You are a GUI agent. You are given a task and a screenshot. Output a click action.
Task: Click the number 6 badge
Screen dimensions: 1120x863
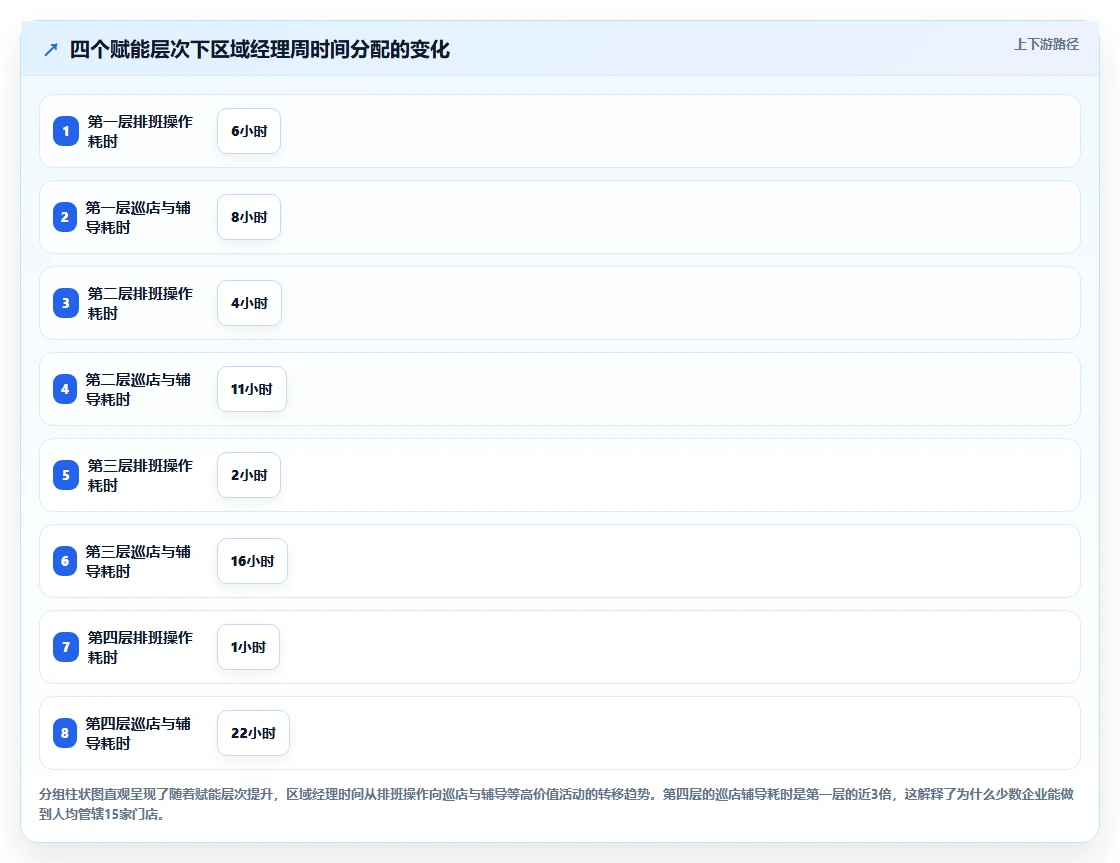click(x=64, y=561)
